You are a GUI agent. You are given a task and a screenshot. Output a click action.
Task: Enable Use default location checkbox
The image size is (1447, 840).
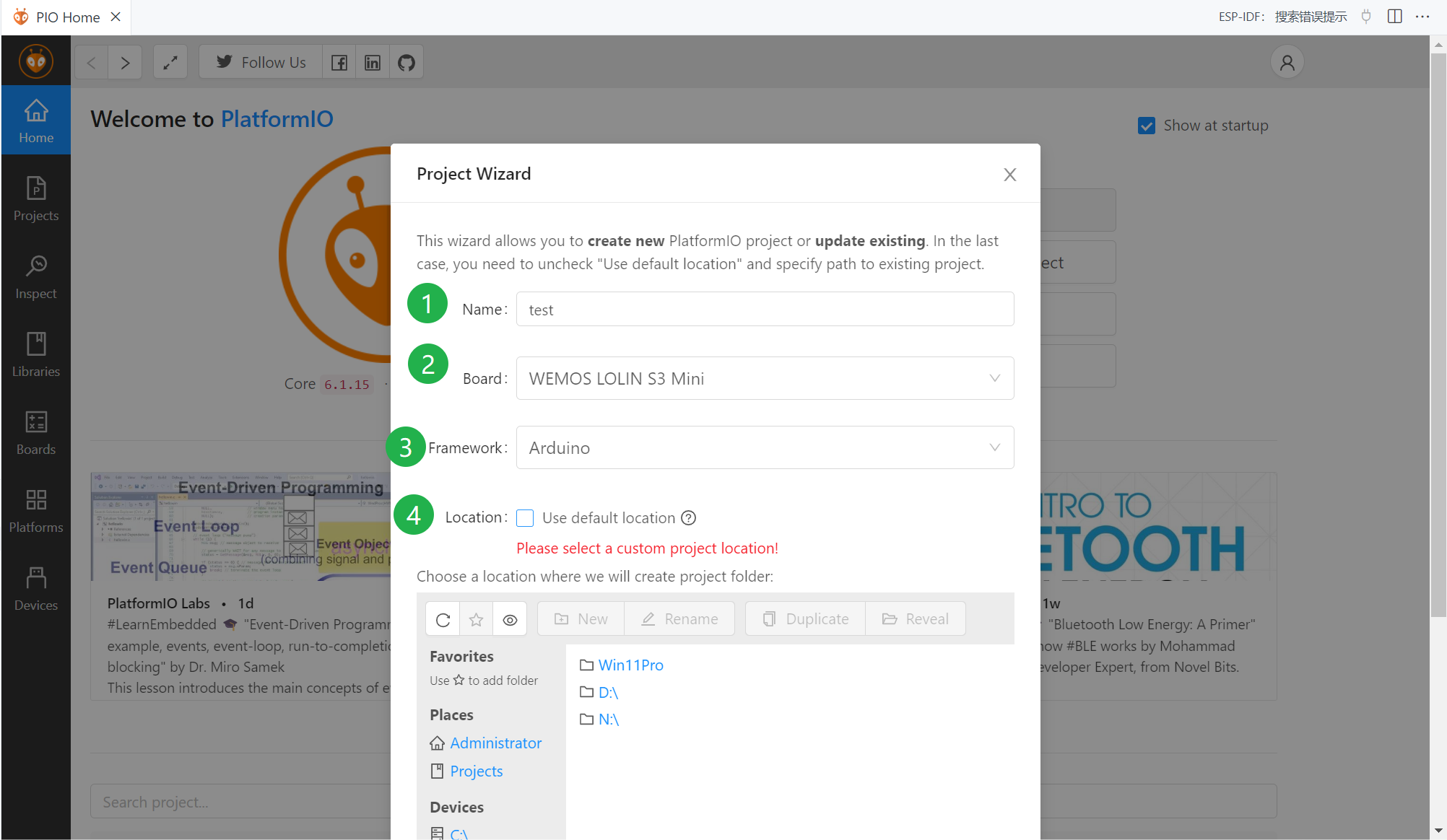[x=525, y=517]
